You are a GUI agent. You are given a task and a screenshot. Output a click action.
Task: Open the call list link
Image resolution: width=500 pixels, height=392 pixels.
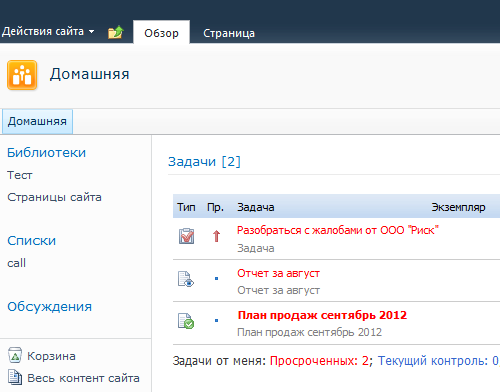(x=16, y=263)
